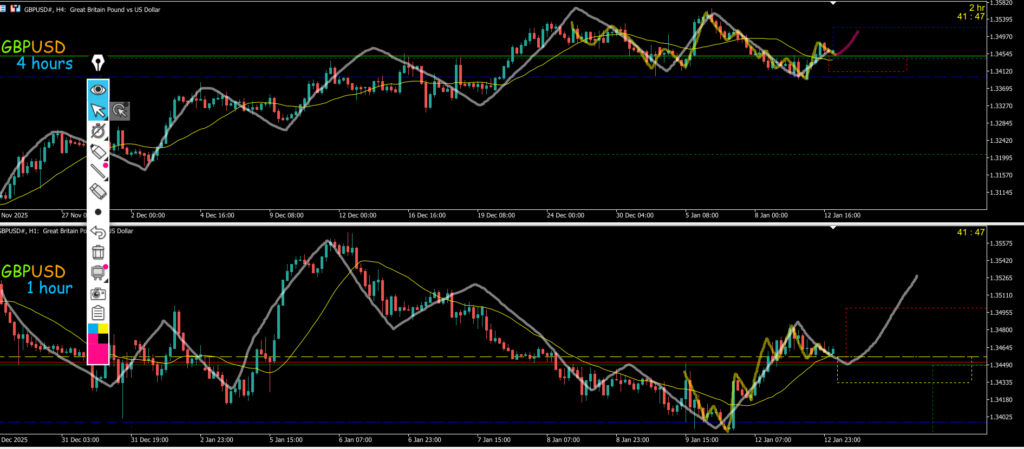Open the whiteboard screen tool
This screenshot has height=449, width=1024.
(x=97, y=273)
